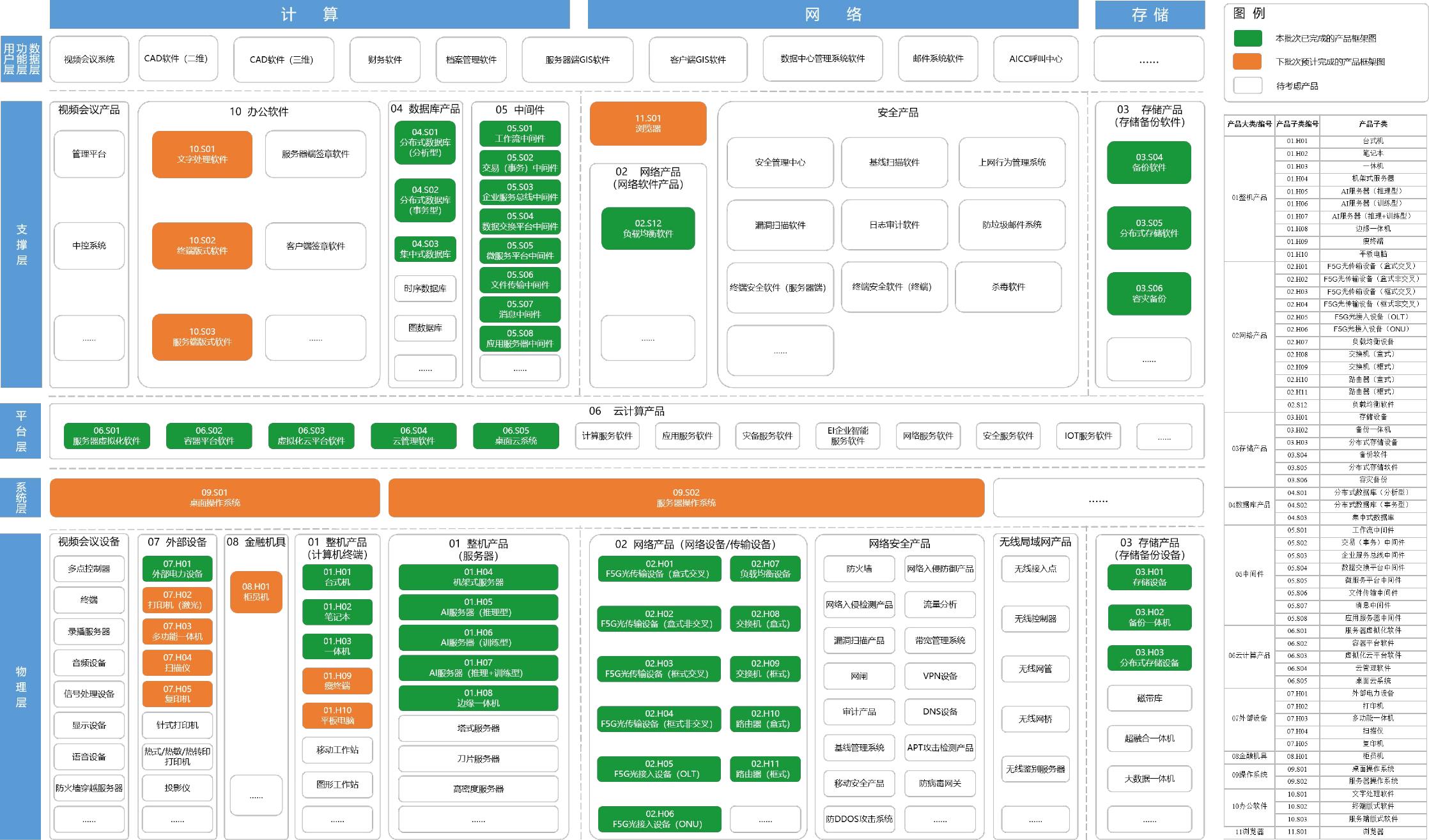Click the 04.S03 集中式数据库 box
Image resolution: width=1429 pixels, height=840 pixels.
(425, 248)
